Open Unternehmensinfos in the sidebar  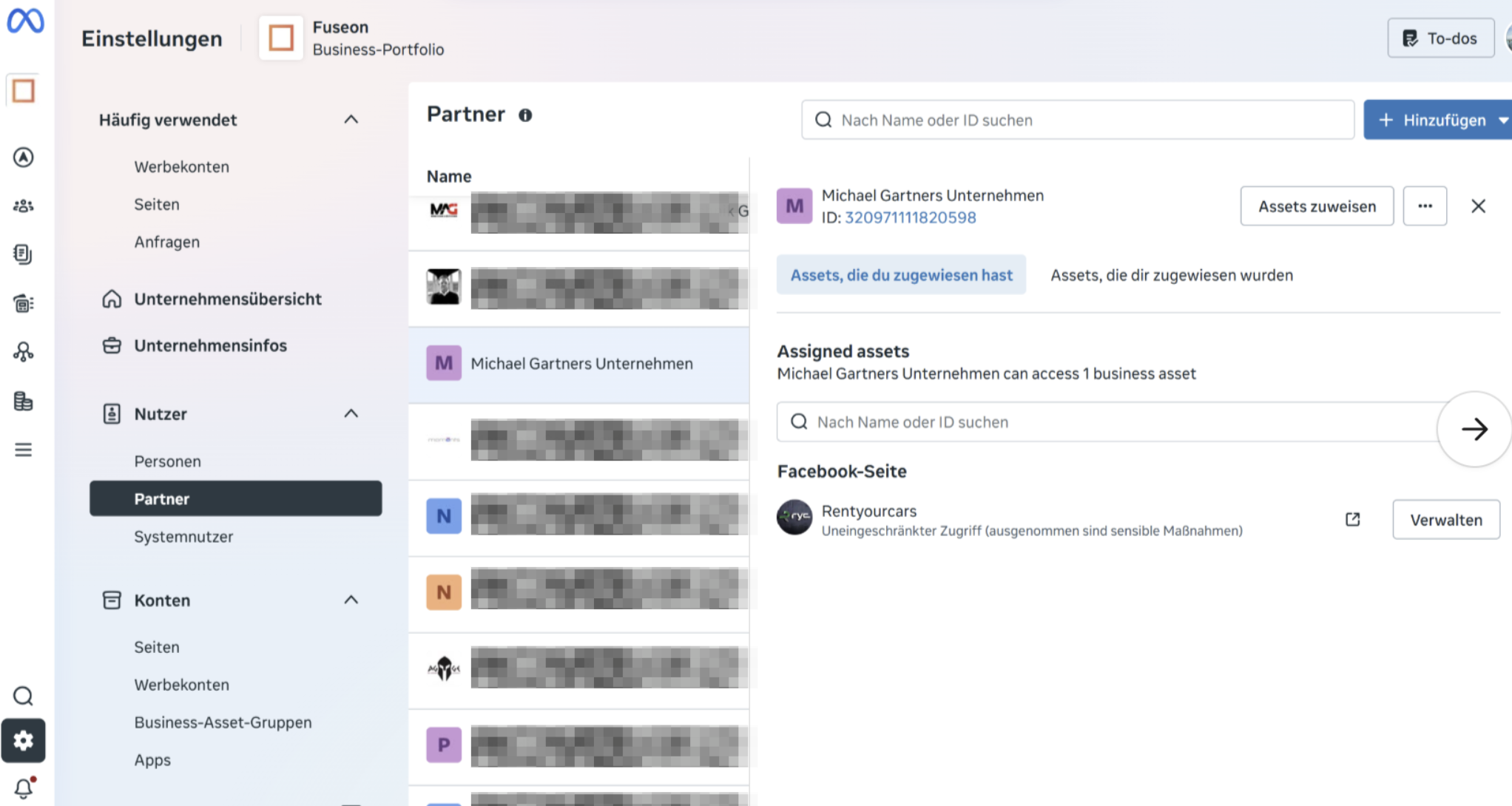[x=210, y=345]
